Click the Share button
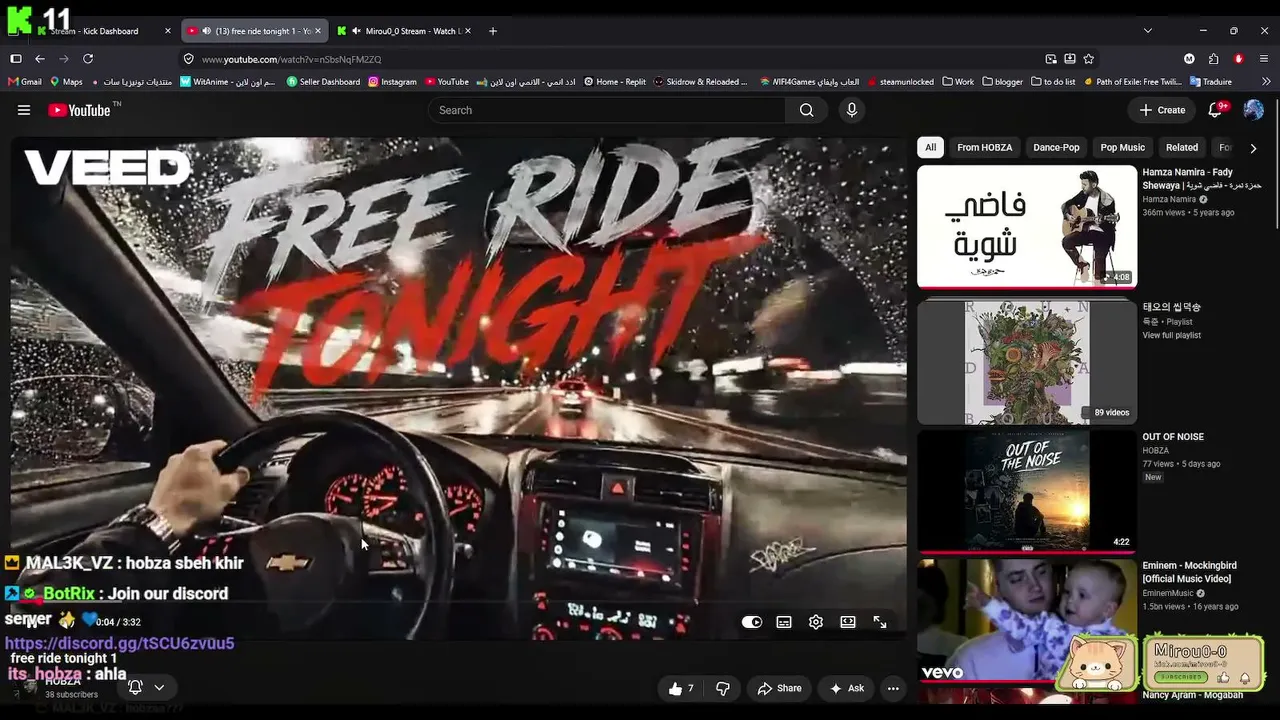1280x720 pixels. [779, 688]
